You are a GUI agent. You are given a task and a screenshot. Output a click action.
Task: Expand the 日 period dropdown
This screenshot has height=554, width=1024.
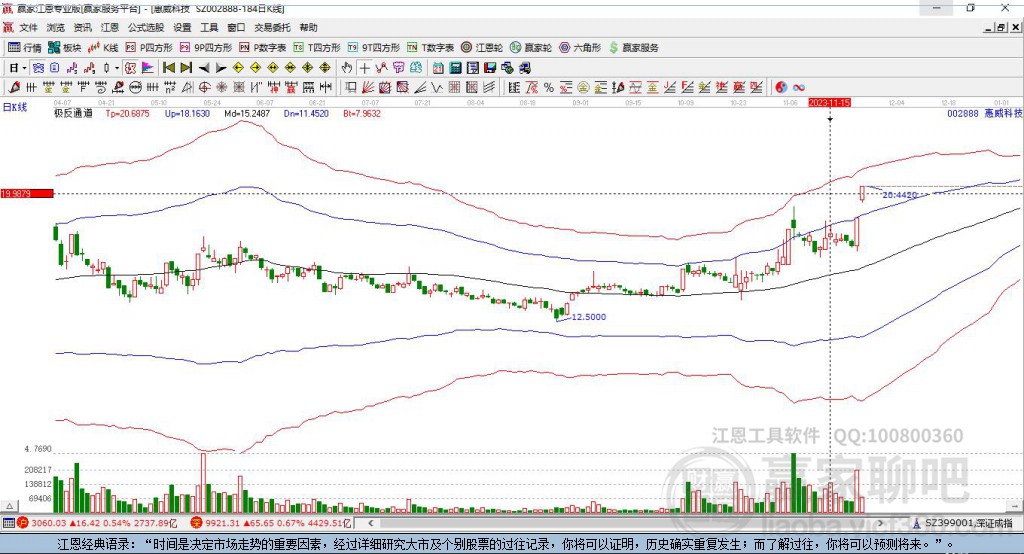coord(24,68)
